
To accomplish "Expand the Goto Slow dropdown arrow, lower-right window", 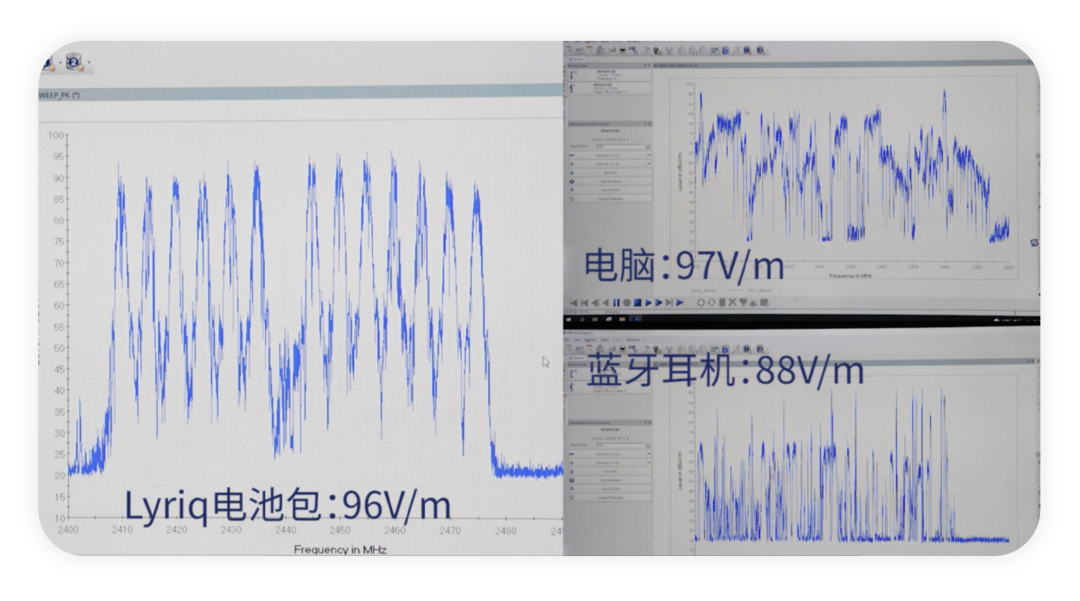I will [x=649, y=454].
